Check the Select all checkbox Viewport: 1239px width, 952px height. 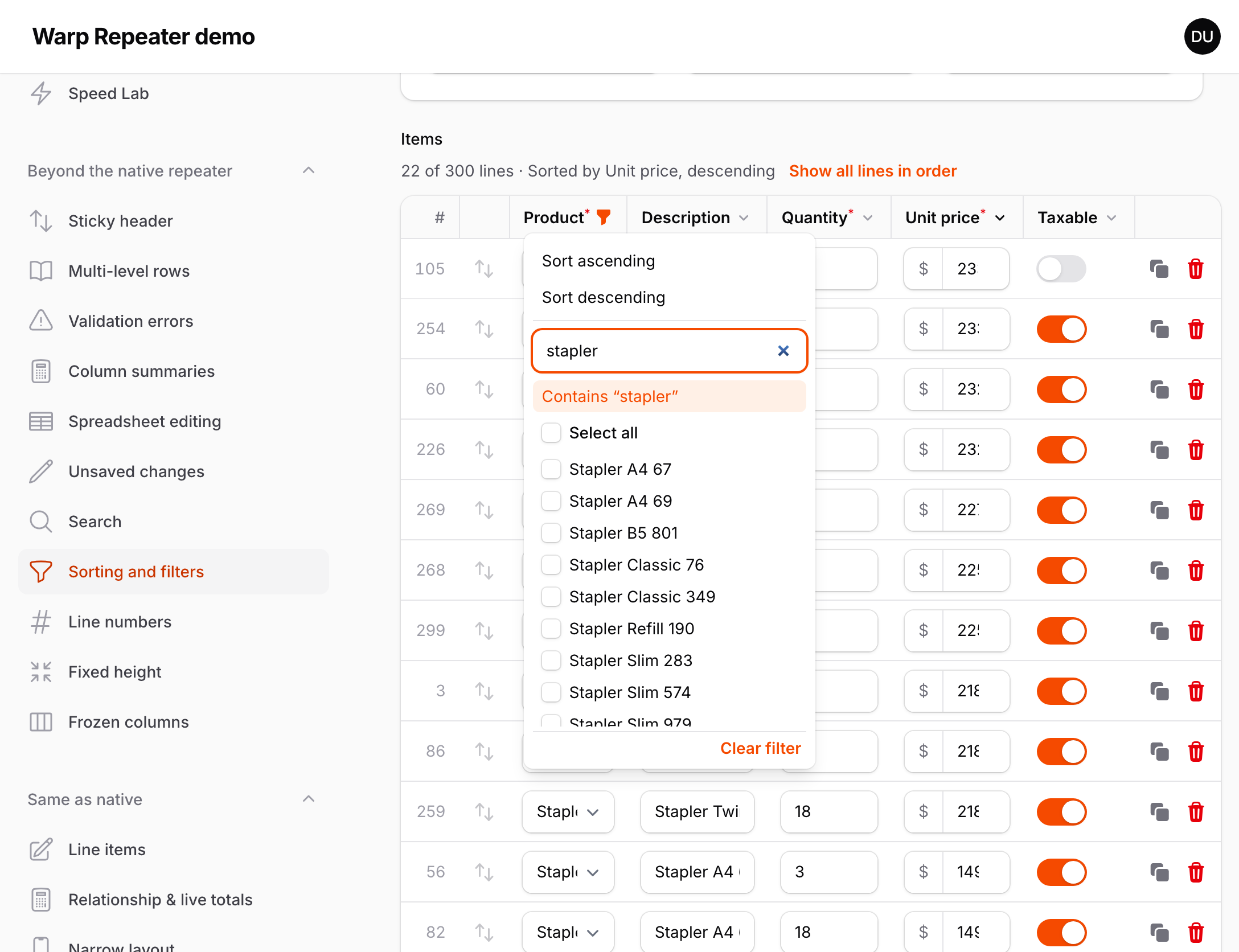point(551,433)
